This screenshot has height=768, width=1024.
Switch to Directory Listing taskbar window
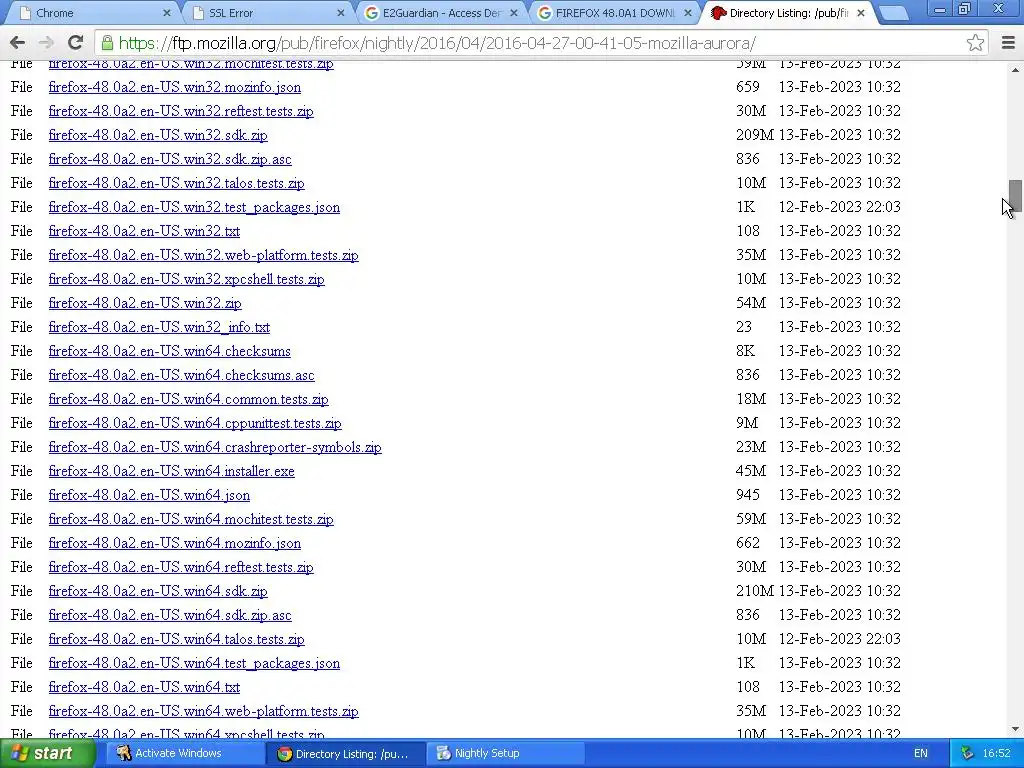click(344, 753)
